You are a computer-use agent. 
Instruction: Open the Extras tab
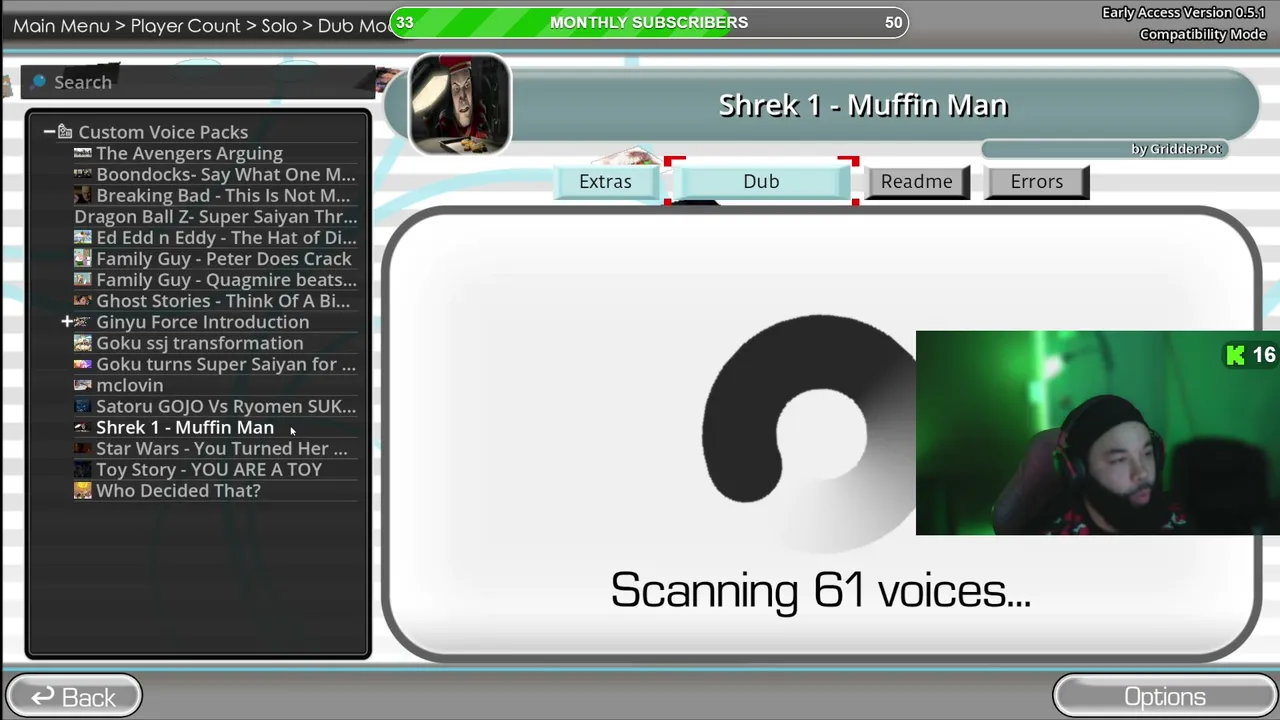coord(605,181)
